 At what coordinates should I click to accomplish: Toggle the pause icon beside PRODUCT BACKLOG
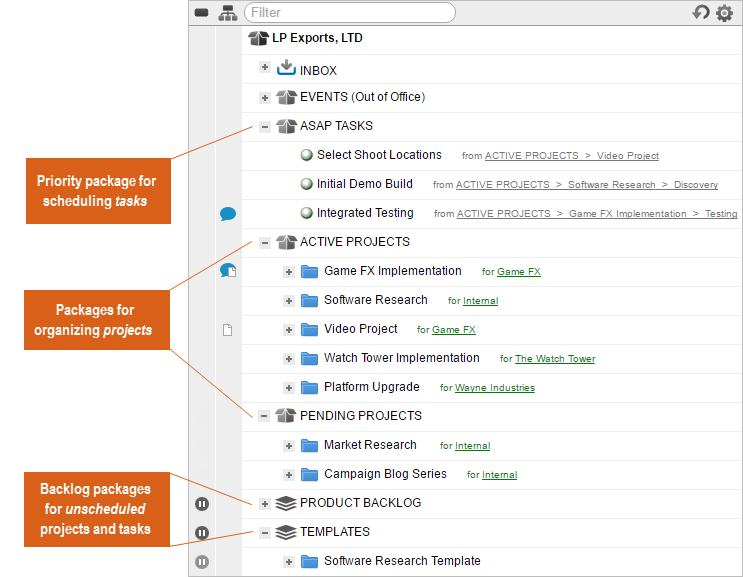pos(202,504)
